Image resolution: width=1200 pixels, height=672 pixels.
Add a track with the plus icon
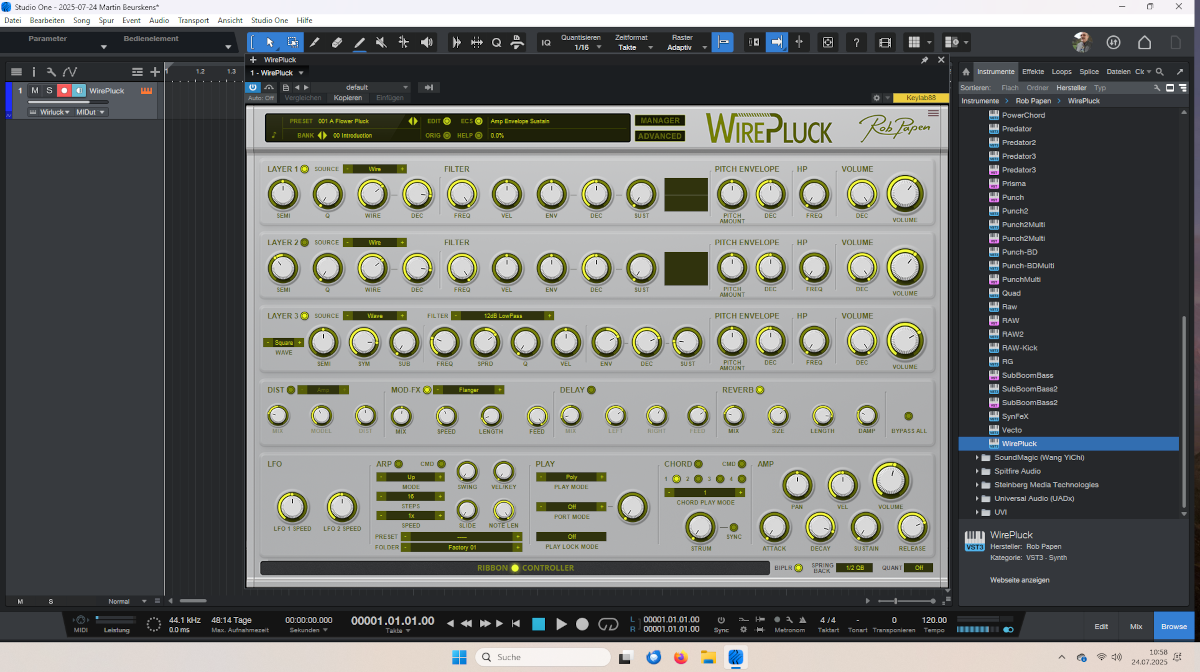pyautogui.click(x=154, y=72)
